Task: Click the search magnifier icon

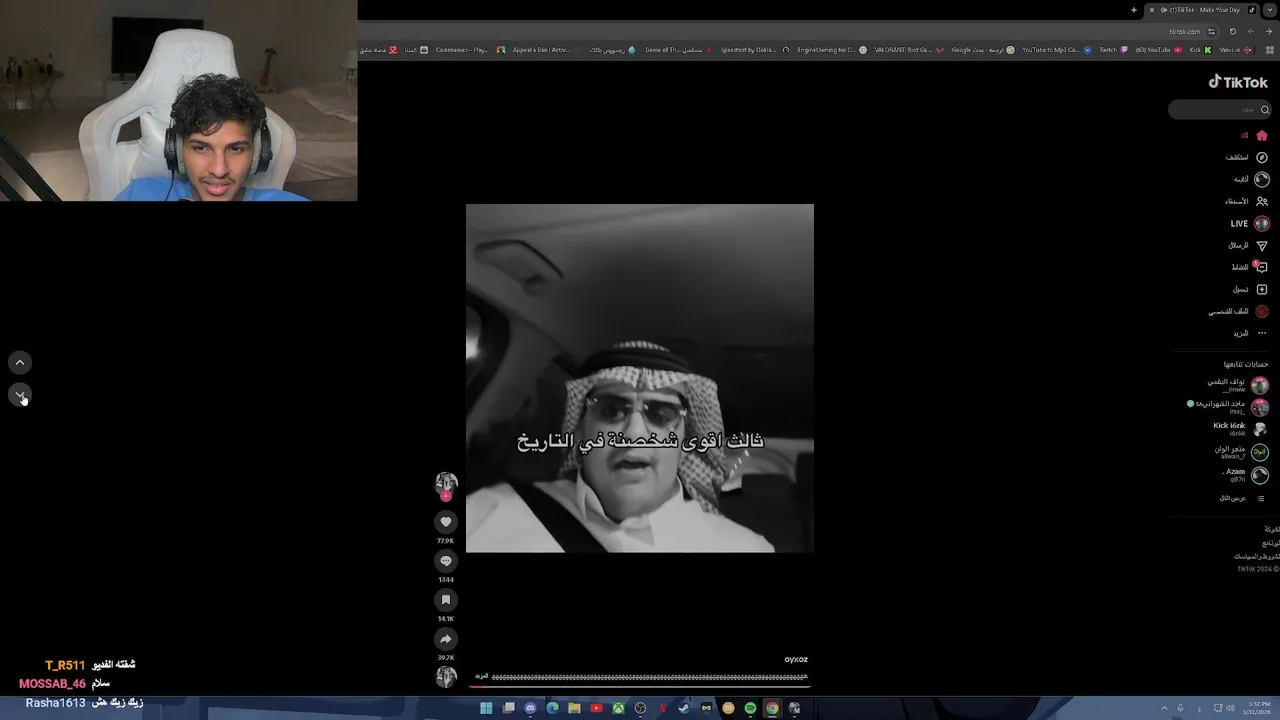Action: pyautogui.click(x=1264, y=109)
